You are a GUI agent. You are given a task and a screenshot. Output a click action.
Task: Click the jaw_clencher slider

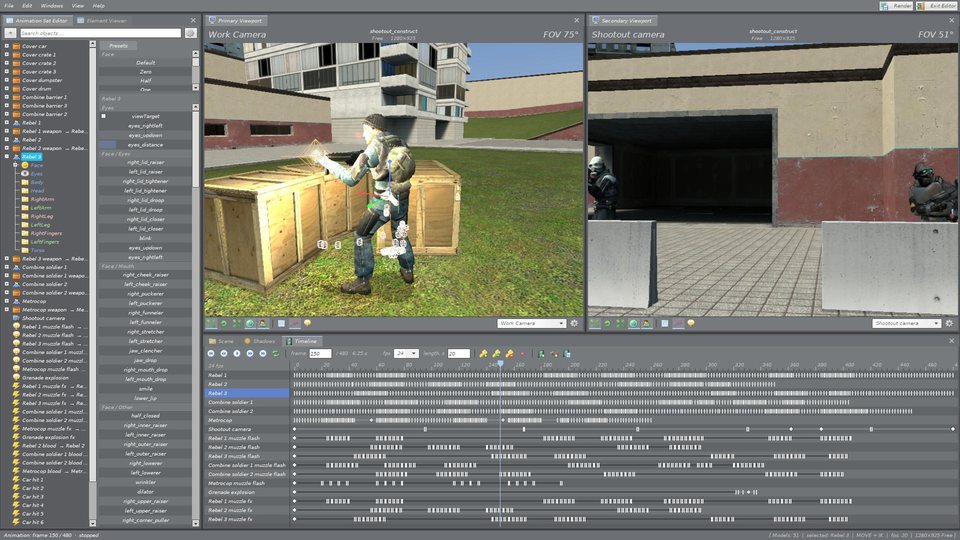coord(145,351)
